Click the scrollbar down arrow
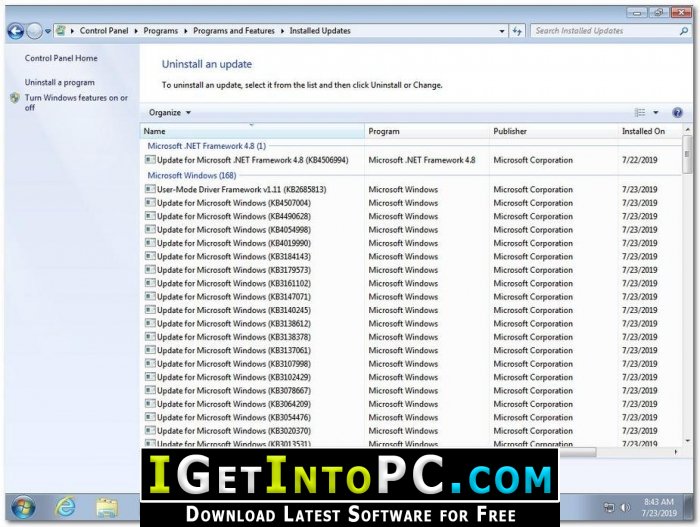 (687, 441)
